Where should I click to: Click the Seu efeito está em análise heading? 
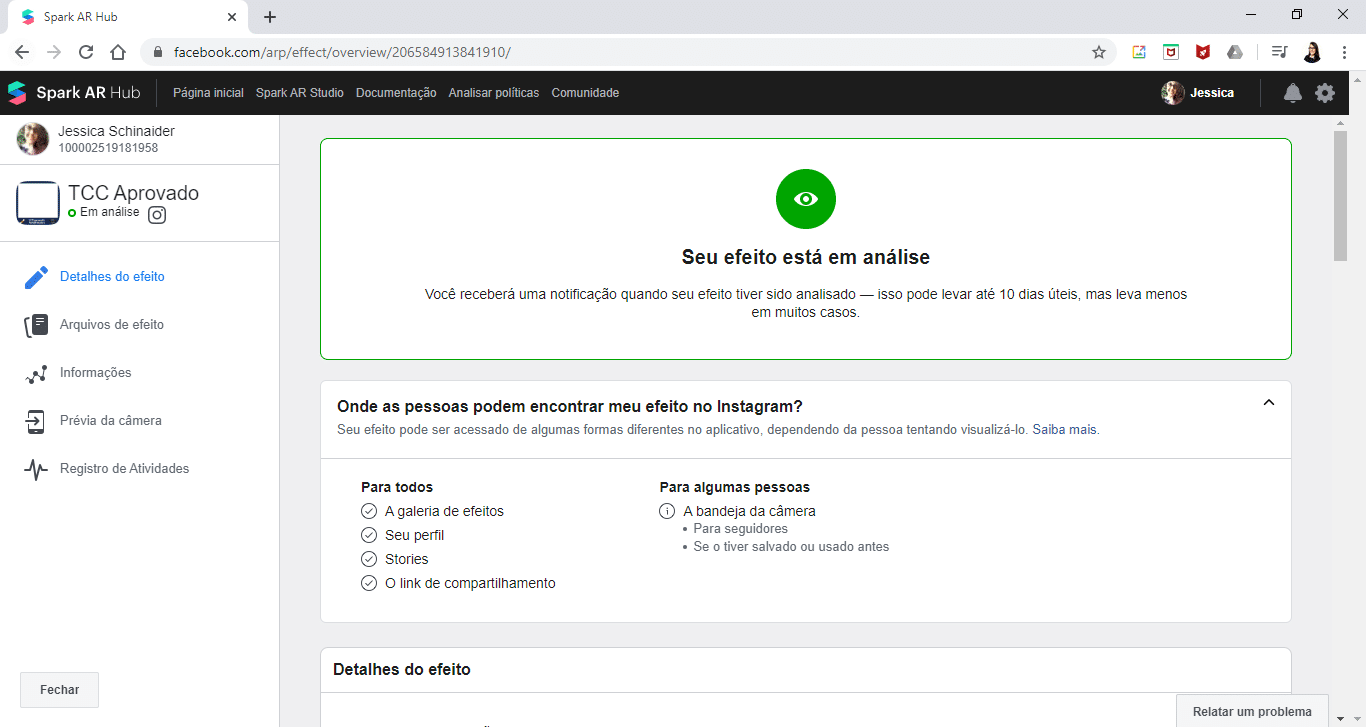point(806,257)
